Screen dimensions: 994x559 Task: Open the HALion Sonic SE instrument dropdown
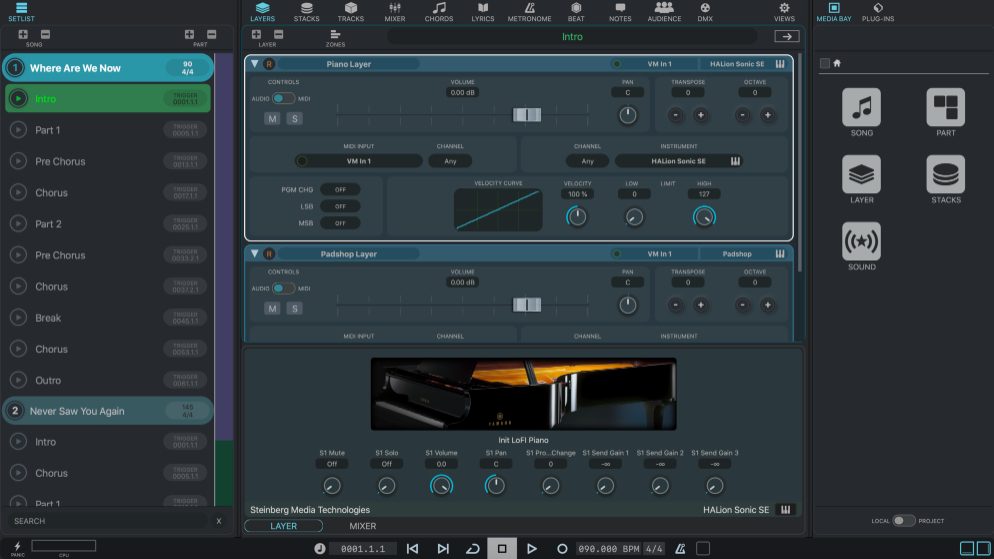tap(679, 161)
